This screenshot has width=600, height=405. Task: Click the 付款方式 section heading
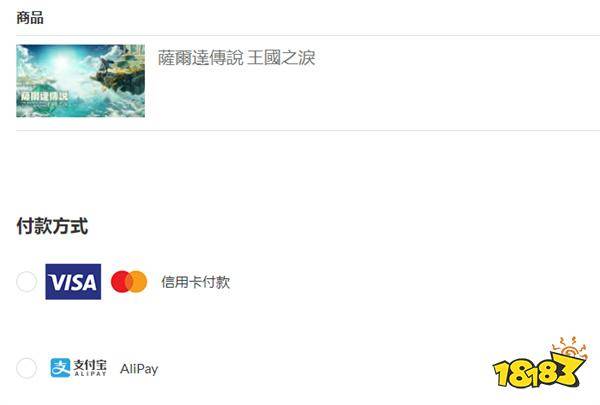point(52,226)
